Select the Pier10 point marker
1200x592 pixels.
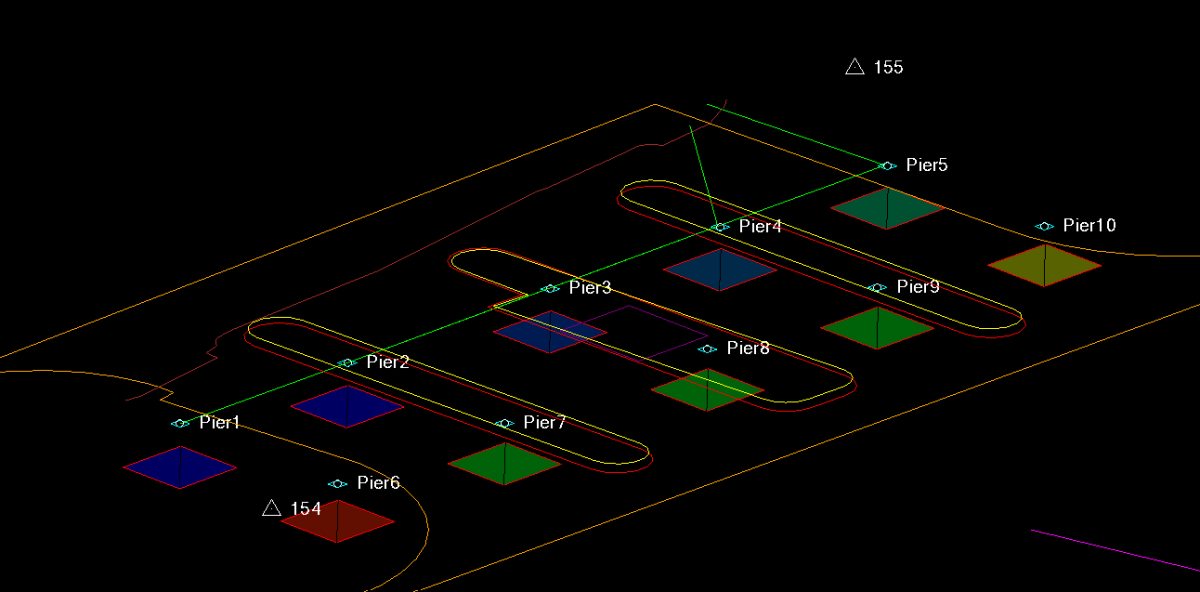tap(1044, 226)
